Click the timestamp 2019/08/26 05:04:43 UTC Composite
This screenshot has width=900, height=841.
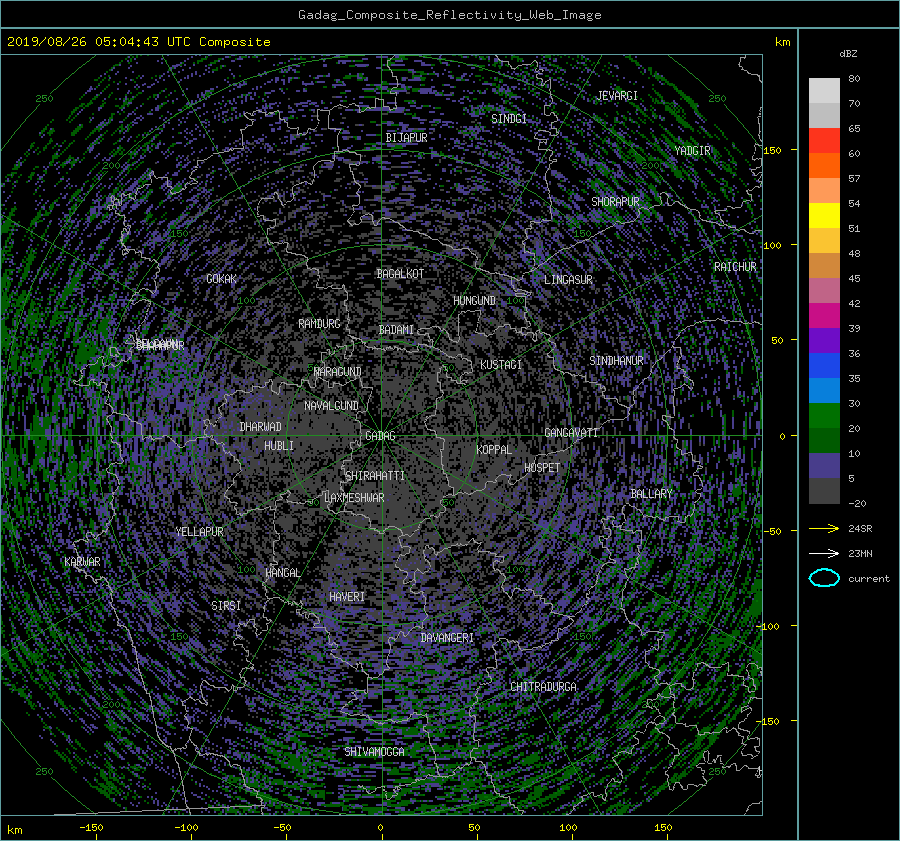(138, 42)
